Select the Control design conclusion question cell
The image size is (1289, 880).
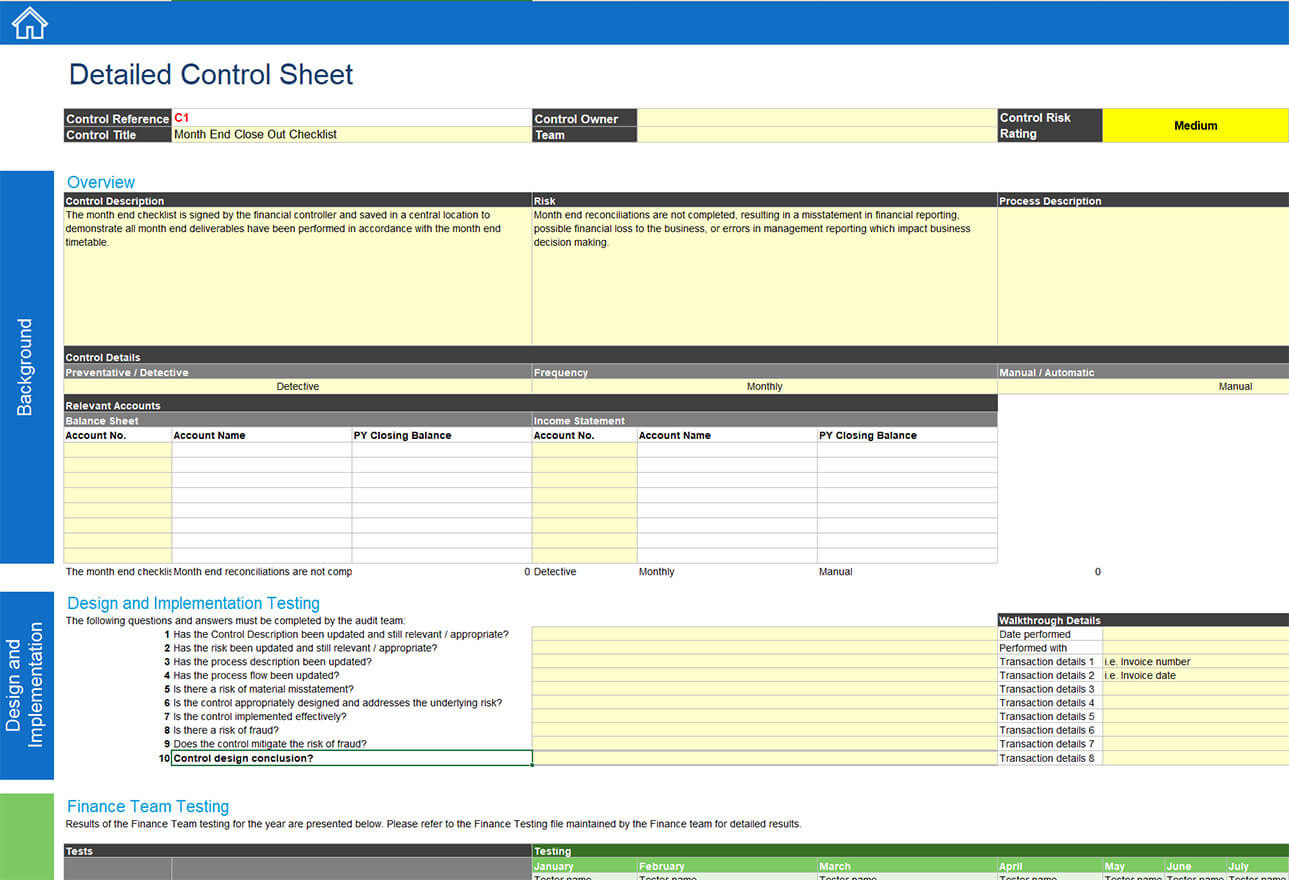[x=350, y=757]
